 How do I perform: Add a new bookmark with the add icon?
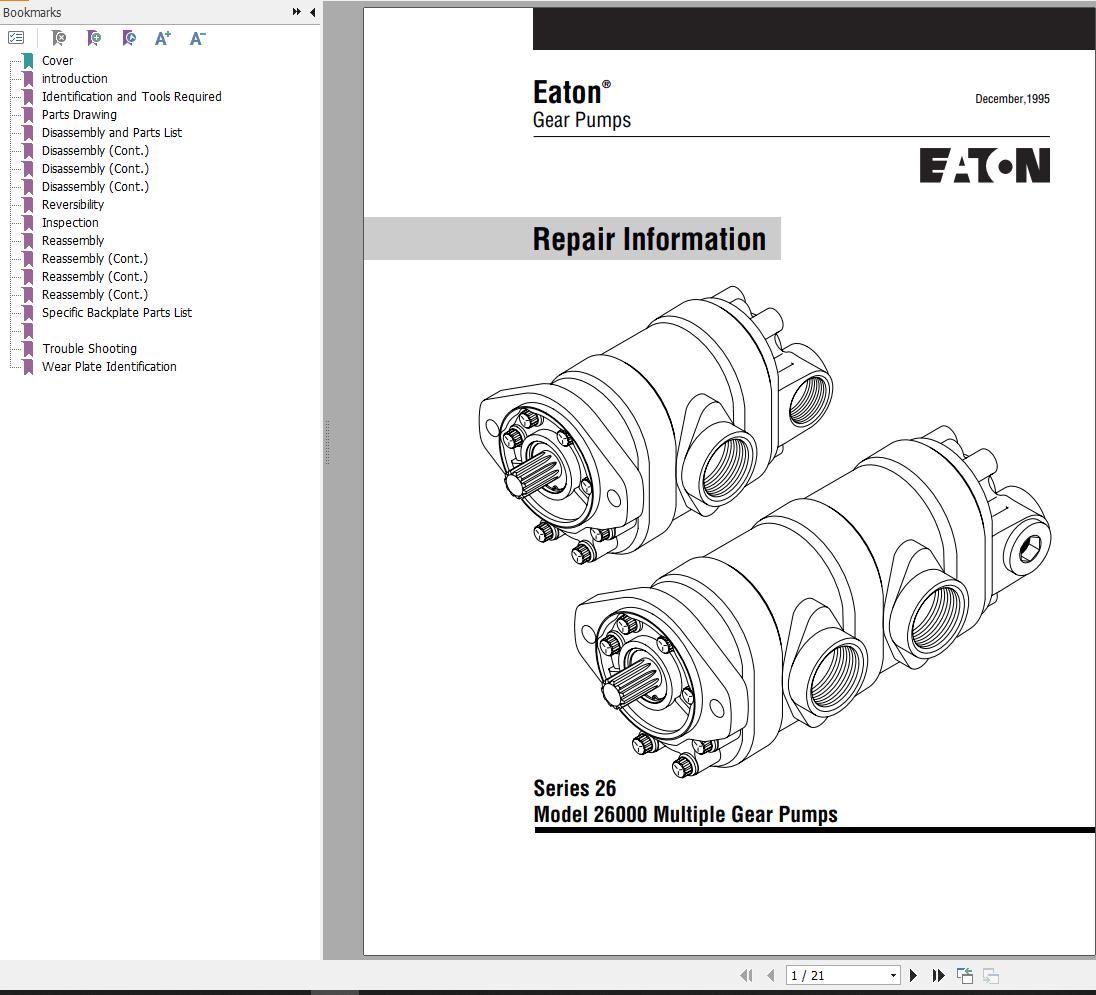pos(93,38)
